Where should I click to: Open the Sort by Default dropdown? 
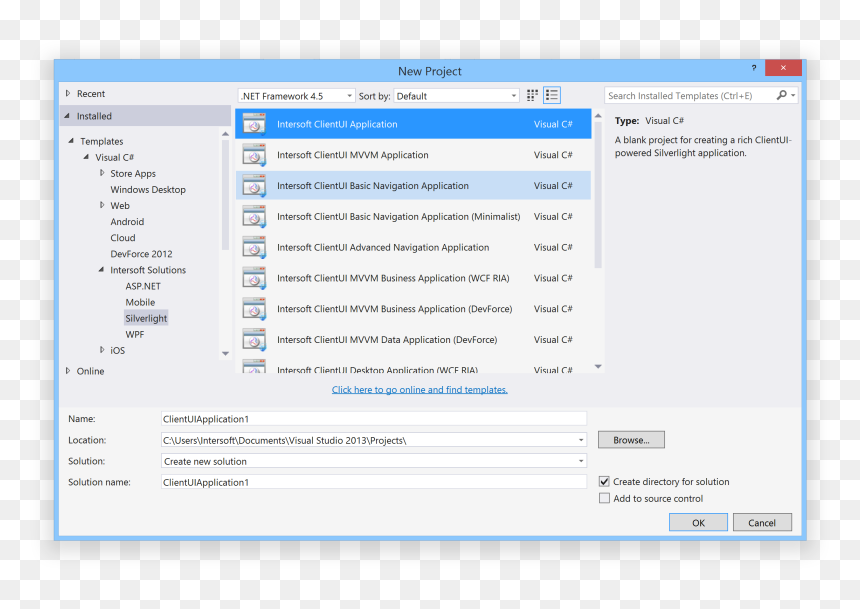(514, 96)
